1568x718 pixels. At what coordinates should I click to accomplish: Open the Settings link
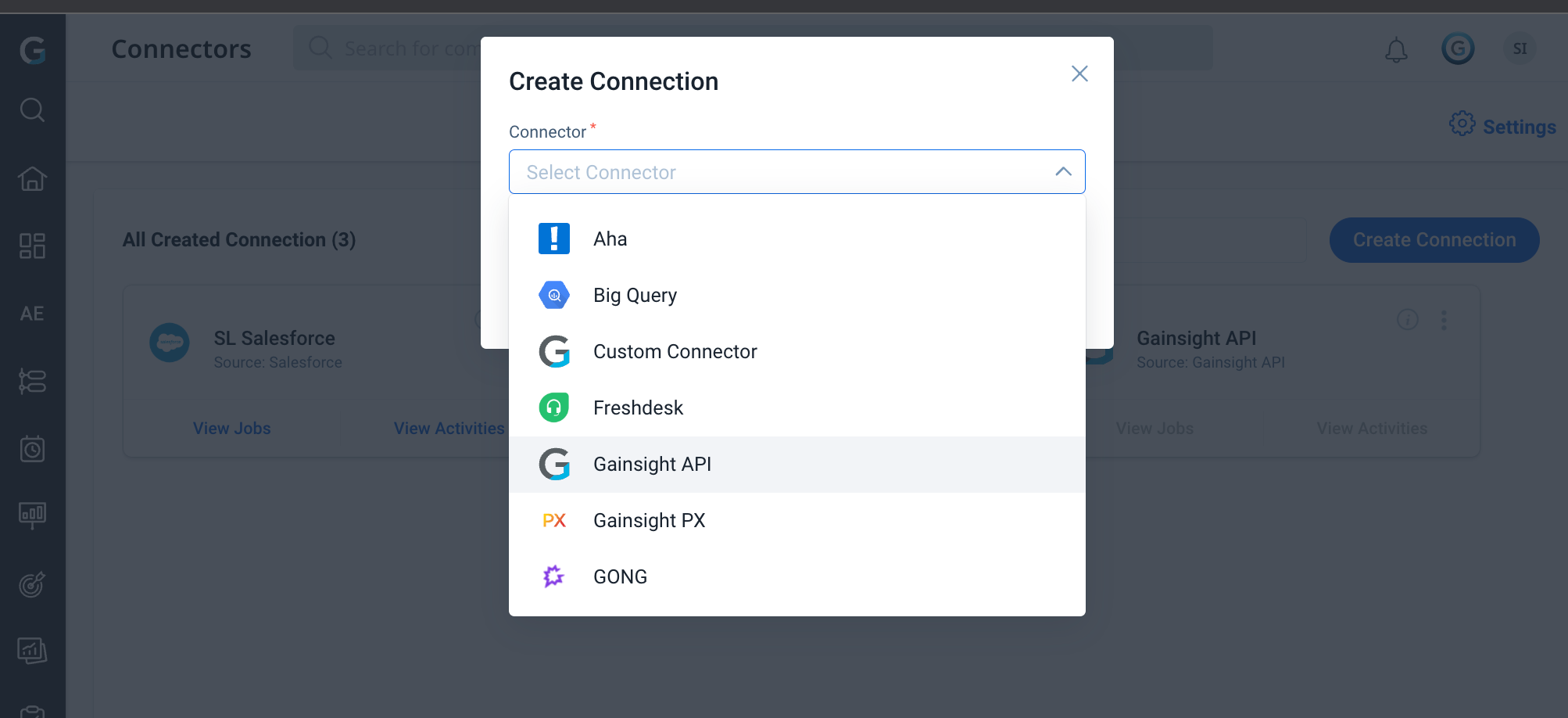click(x=1519, y=127)
